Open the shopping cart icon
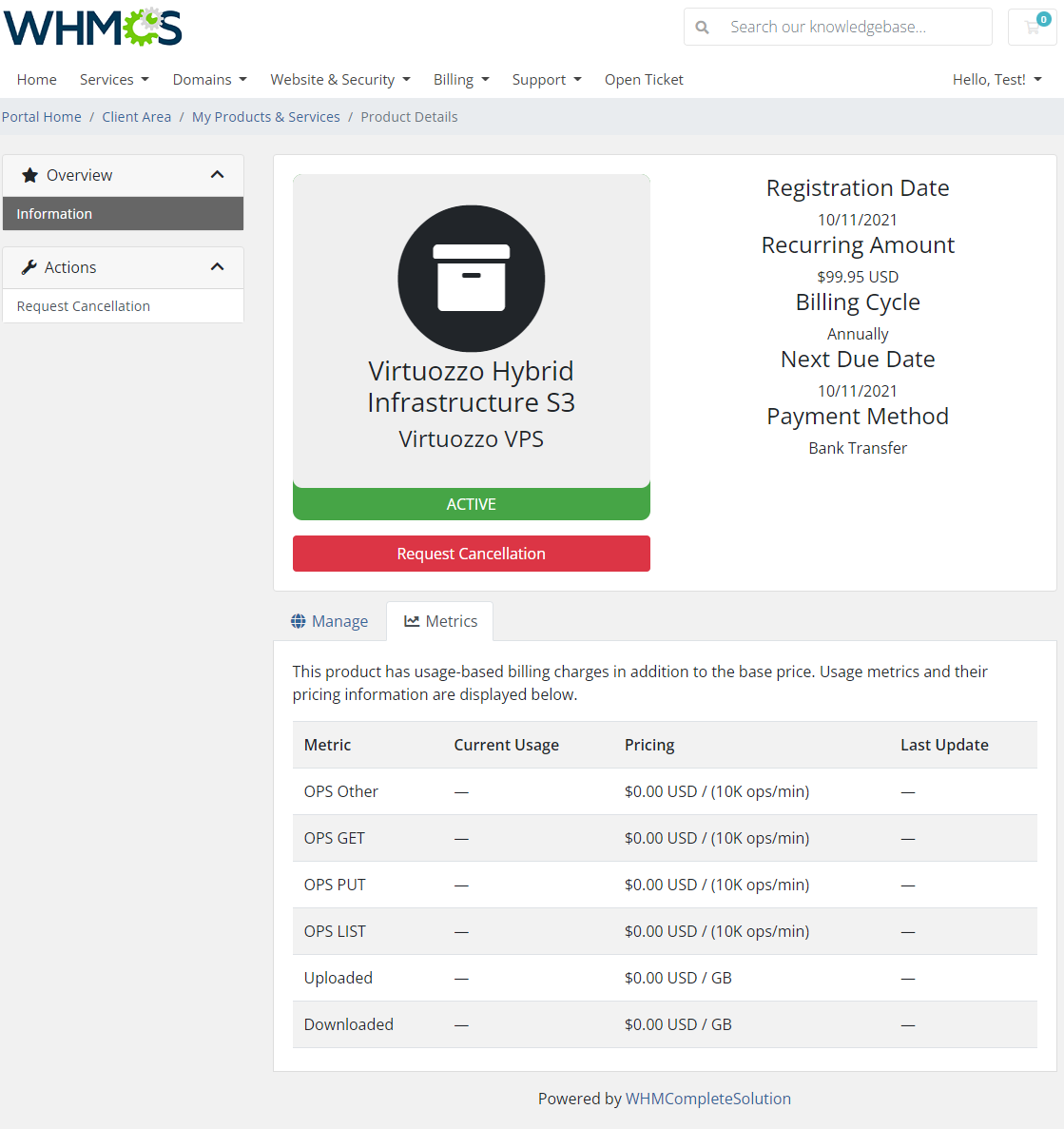 (x=1033, y=28)
